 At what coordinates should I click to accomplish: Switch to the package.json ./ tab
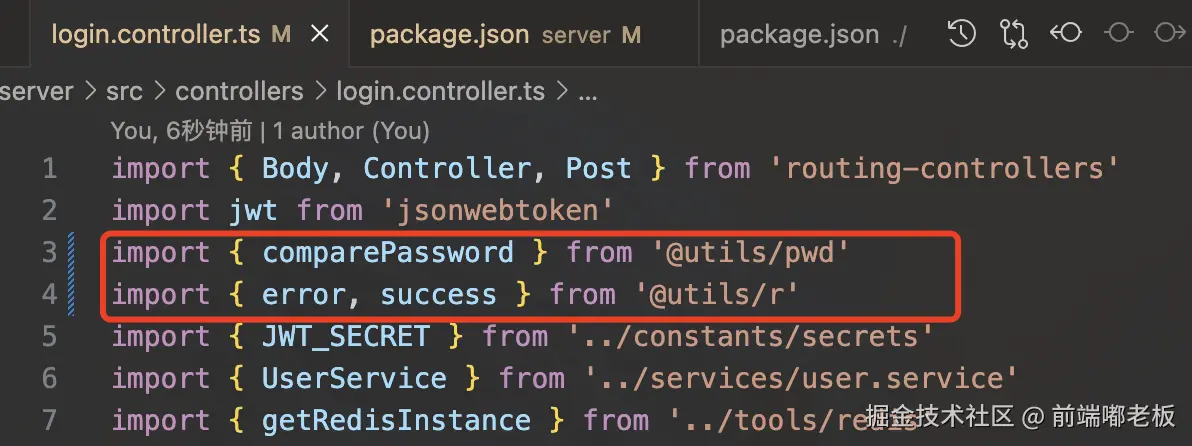pyautogui.click(x=813, y=34)
